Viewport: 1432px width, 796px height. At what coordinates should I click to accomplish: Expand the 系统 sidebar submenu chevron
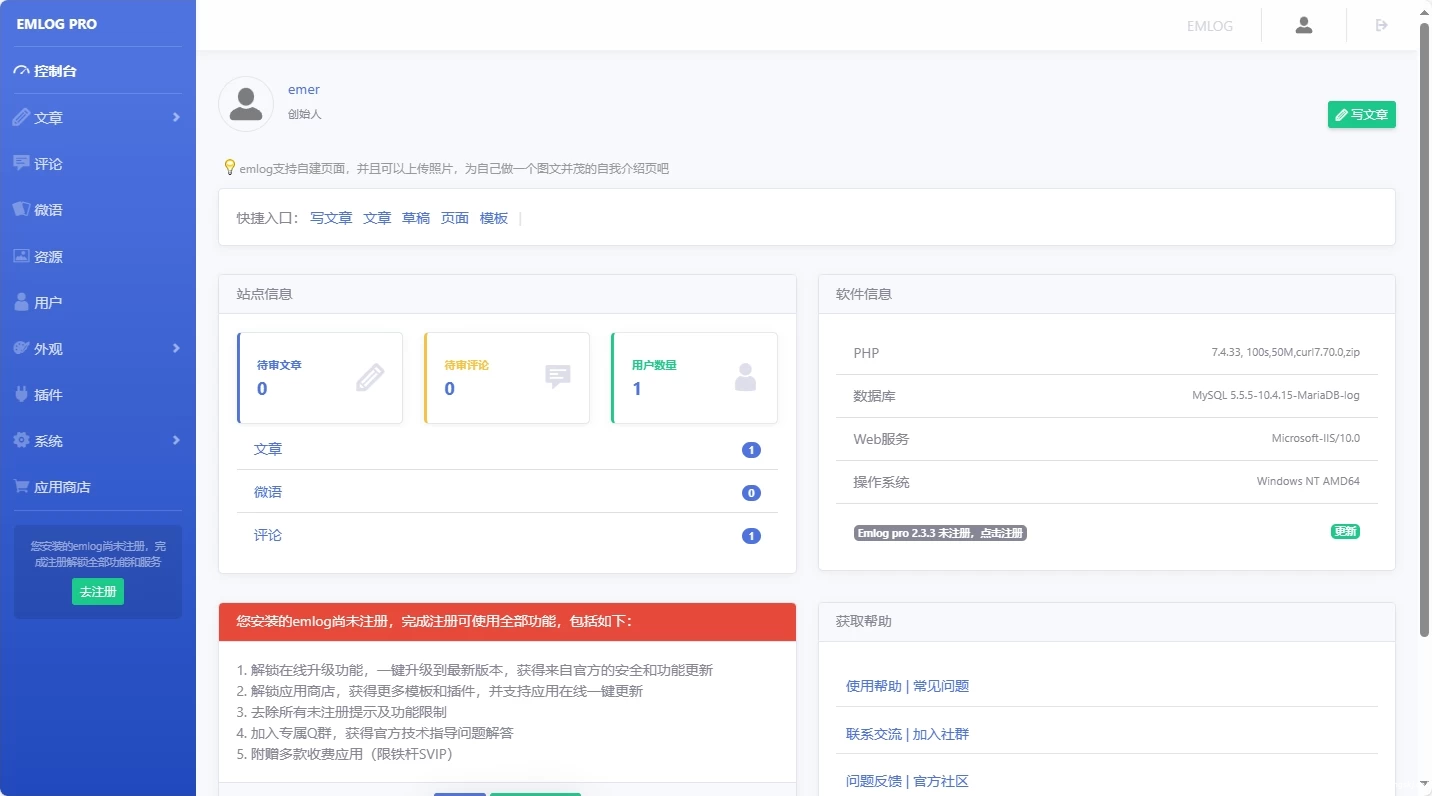coord(176,440)
